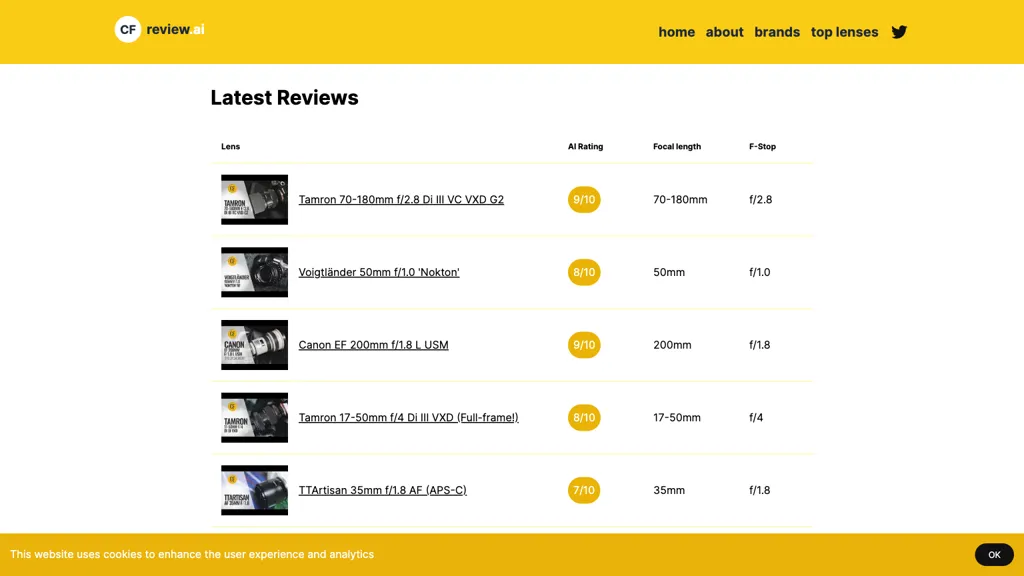Screen dimensions: 1024x576
Task: Click the 7/10 rating badge for TTArtisan
Action: pos(584,490)
